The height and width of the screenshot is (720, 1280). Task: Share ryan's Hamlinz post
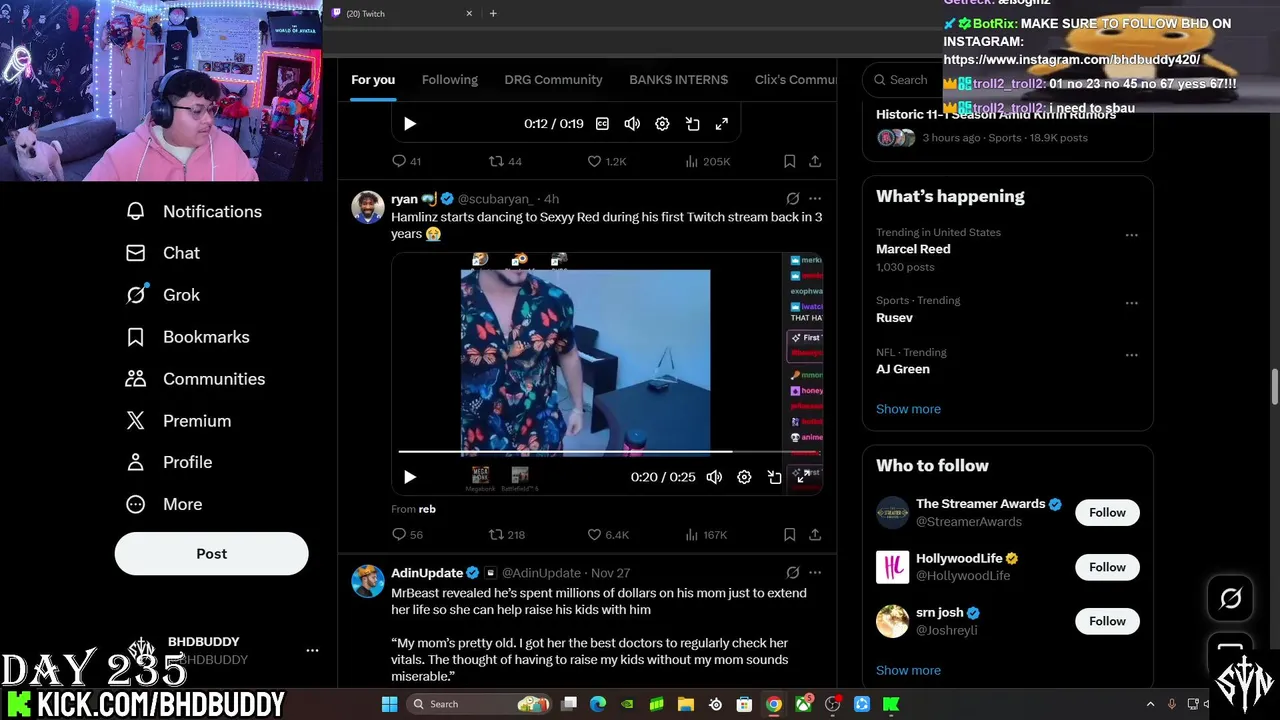[x=815, y=535]
